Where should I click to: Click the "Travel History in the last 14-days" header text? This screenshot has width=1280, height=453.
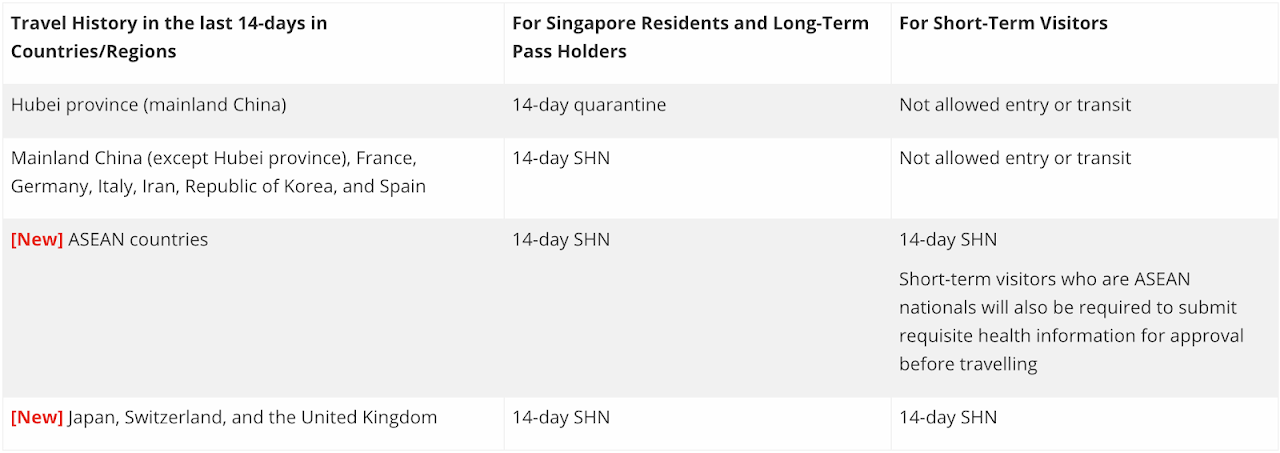coord(169,23)
